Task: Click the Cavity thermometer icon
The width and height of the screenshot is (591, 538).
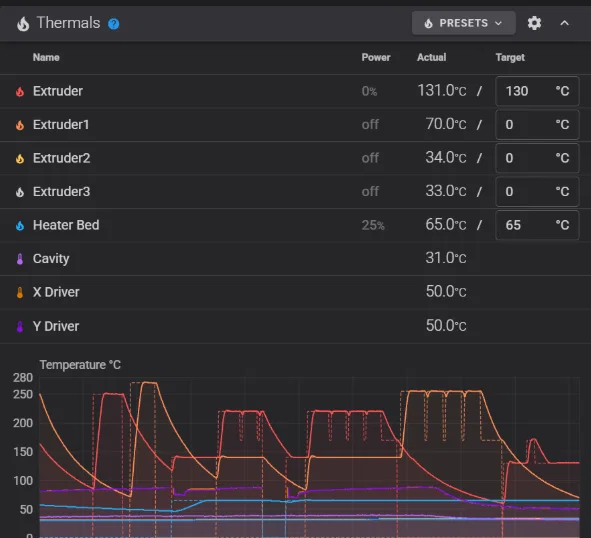Action: pos(20,259)
